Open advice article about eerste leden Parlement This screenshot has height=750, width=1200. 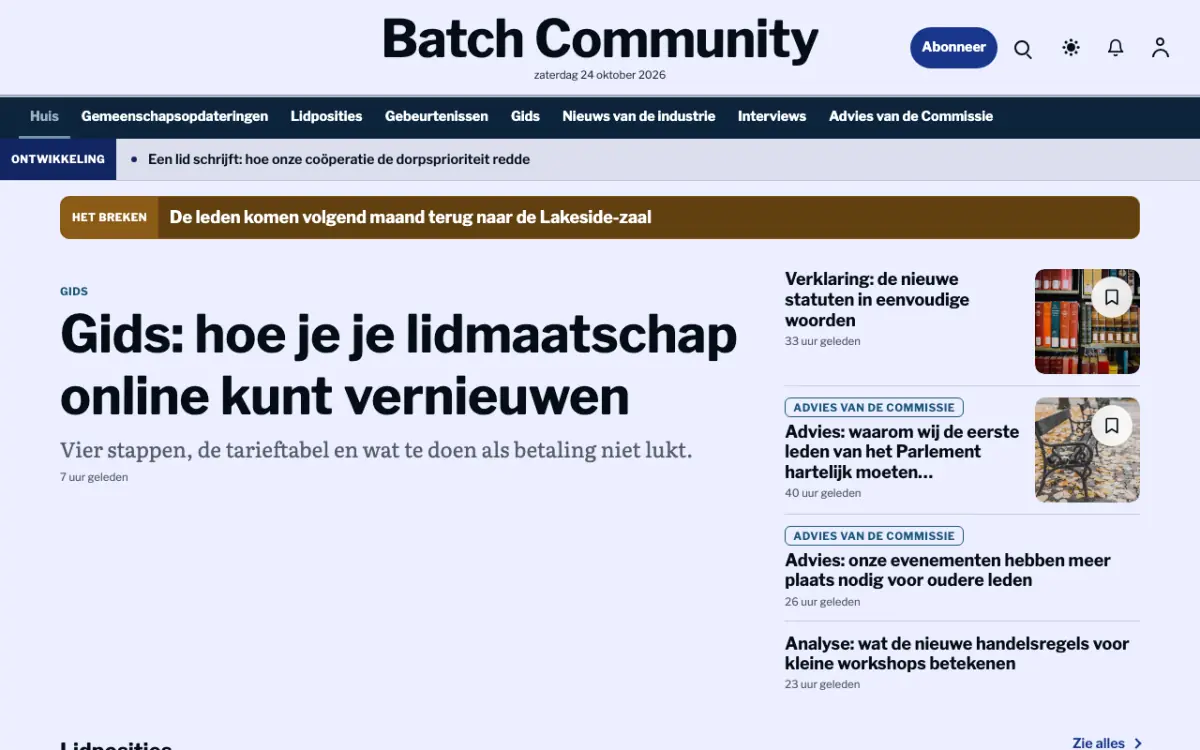tap(902, 451)
